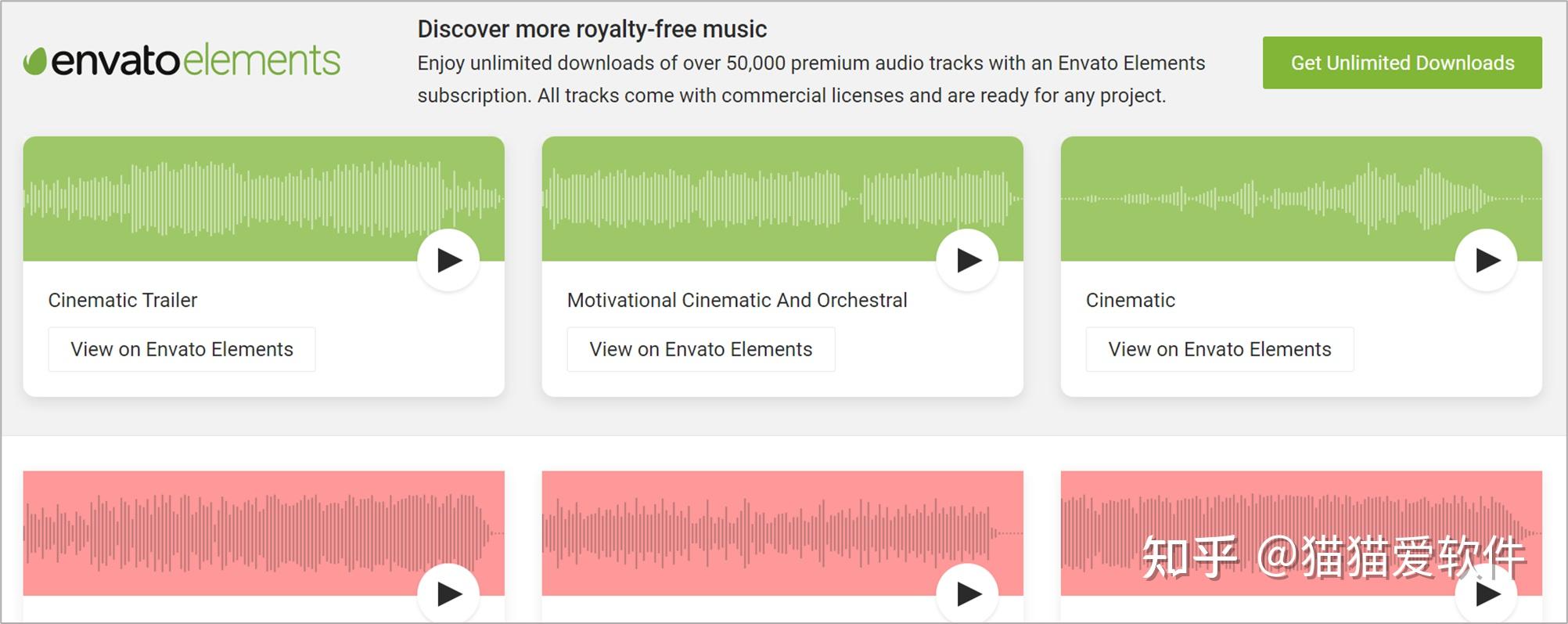Click the first pink waveform
This screenshot has height=624, width=1568.
pyautogui.click(x=235, y=532)
